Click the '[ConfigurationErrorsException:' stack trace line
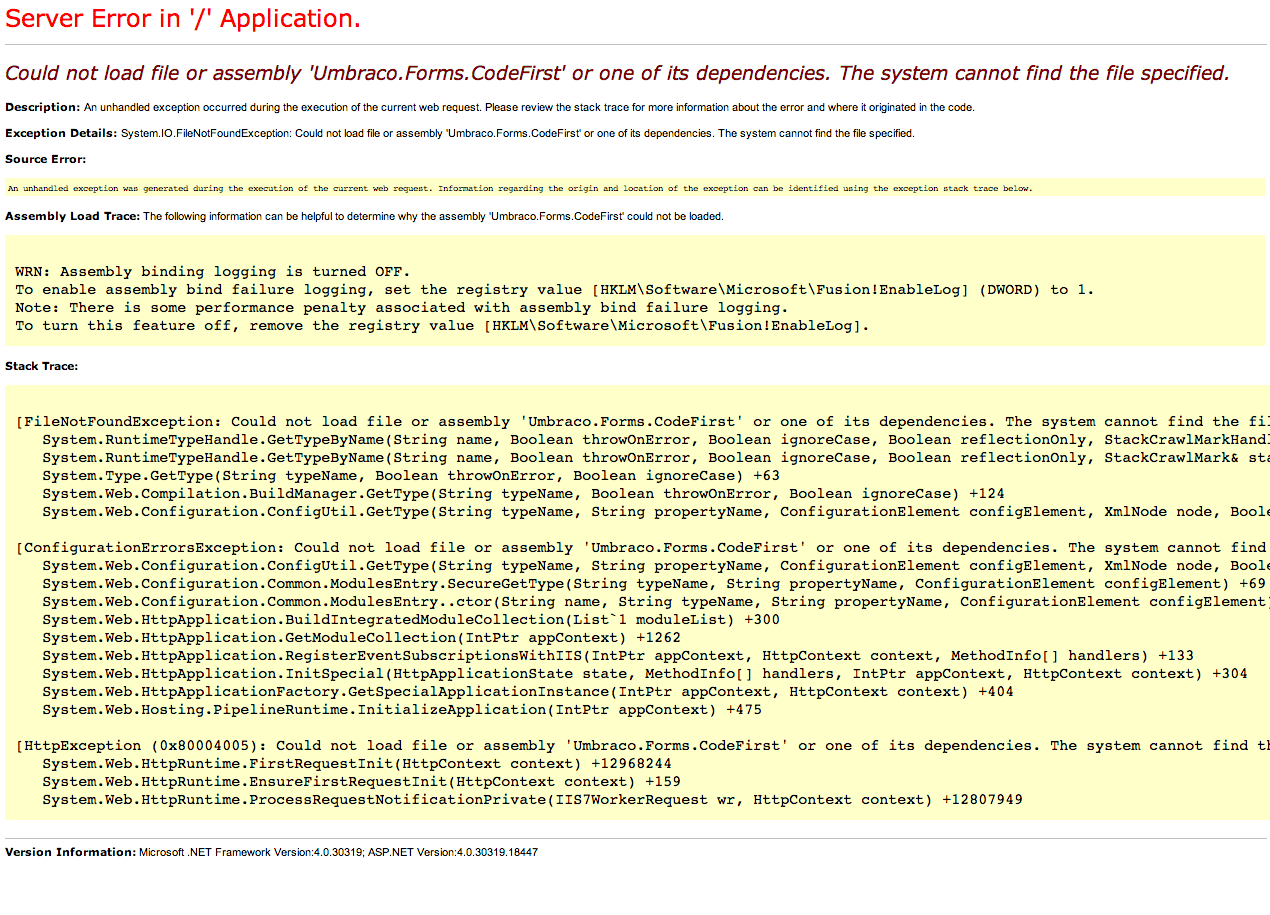 [x=640, y=547]
